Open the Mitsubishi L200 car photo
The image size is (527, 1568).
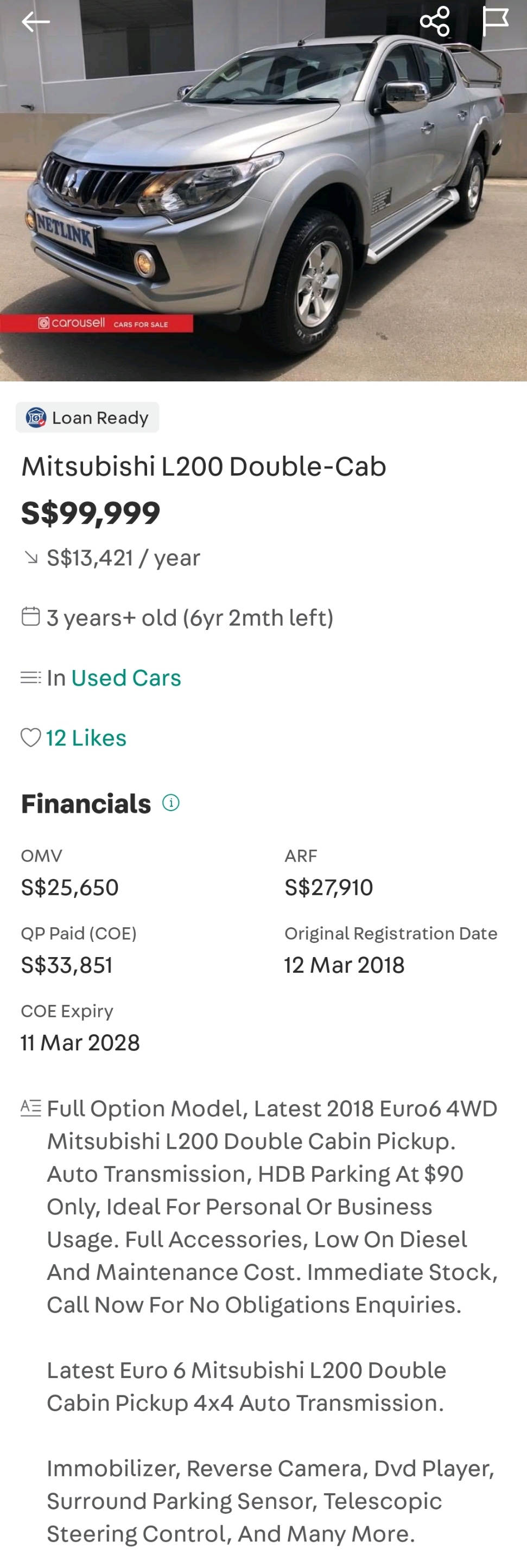[x=264, y=183]
